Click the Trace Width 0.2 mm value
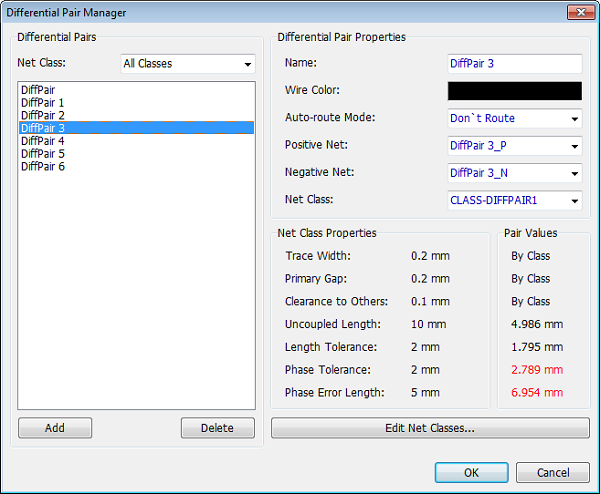Viewport: 600px width, 494px height. tap(430, 256)
